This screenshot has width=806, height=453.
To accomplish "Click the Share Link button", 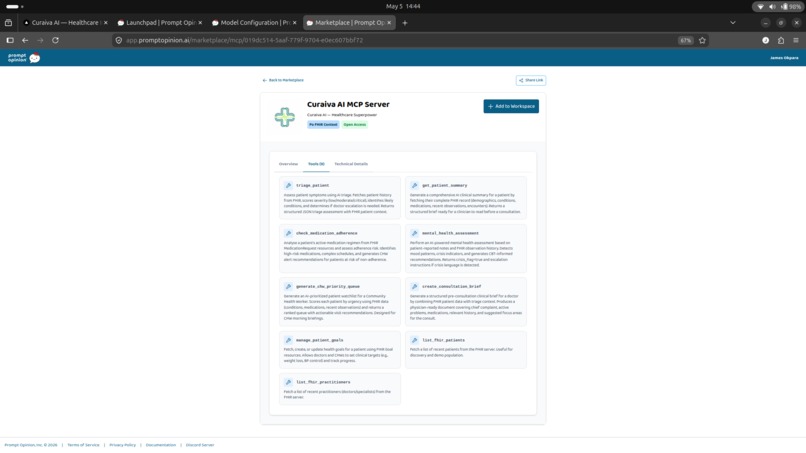I will click(x=530, y=80).
